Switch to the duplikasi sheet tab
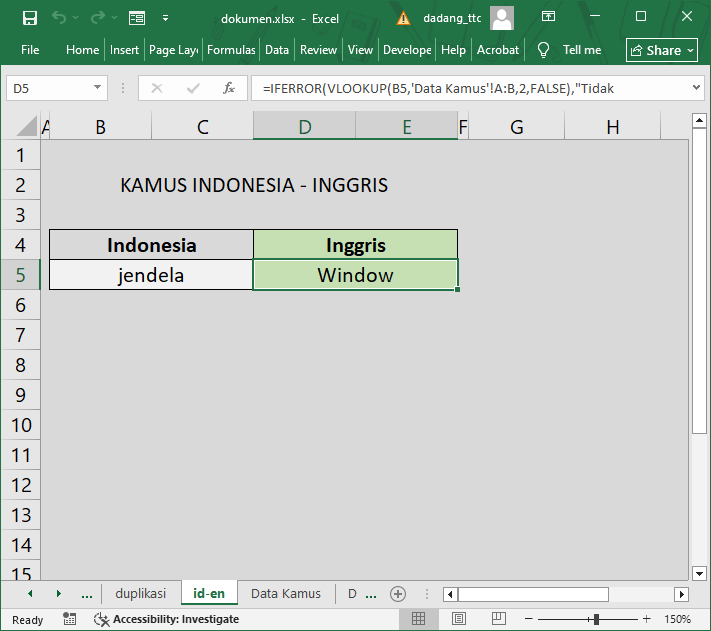This screenshot has height=631, width=711. tap(141, 593)
